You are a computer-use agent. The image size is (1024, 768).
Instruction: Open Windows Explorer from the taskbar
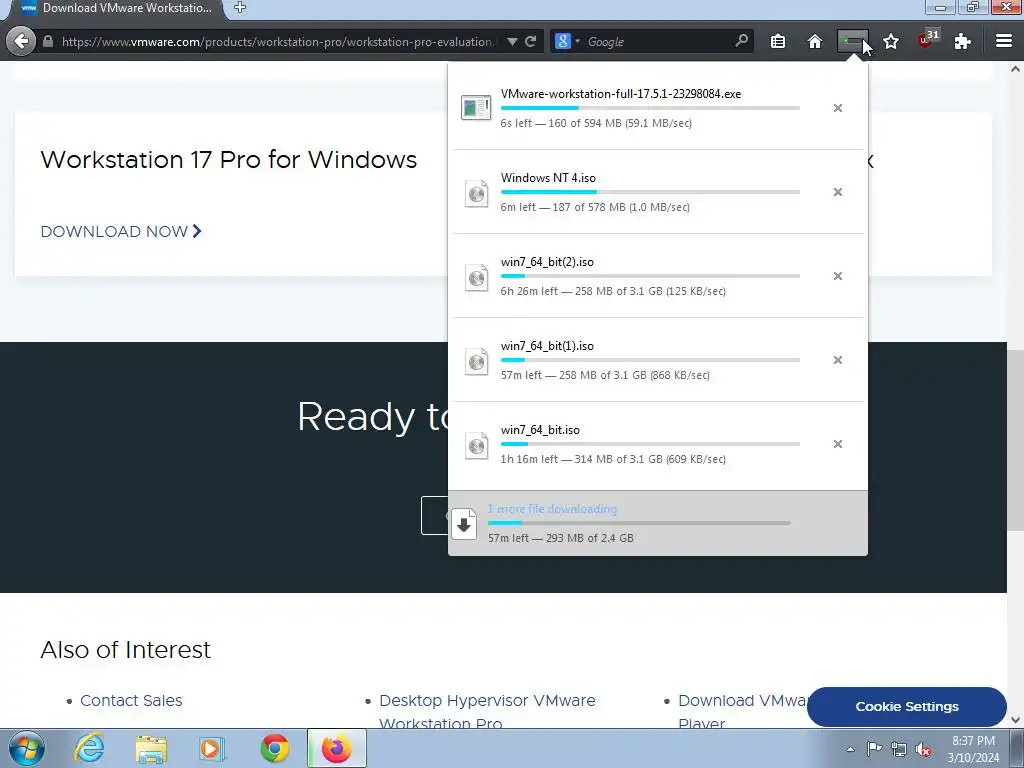[151, 749]
